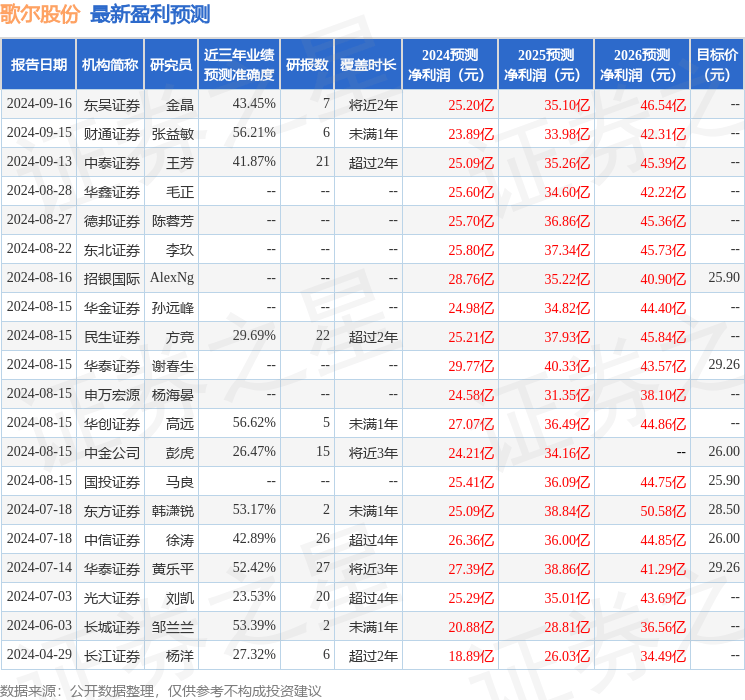745x700 pixels.
Task: Click the 机构简称 column header
Action: coord(110,65)
